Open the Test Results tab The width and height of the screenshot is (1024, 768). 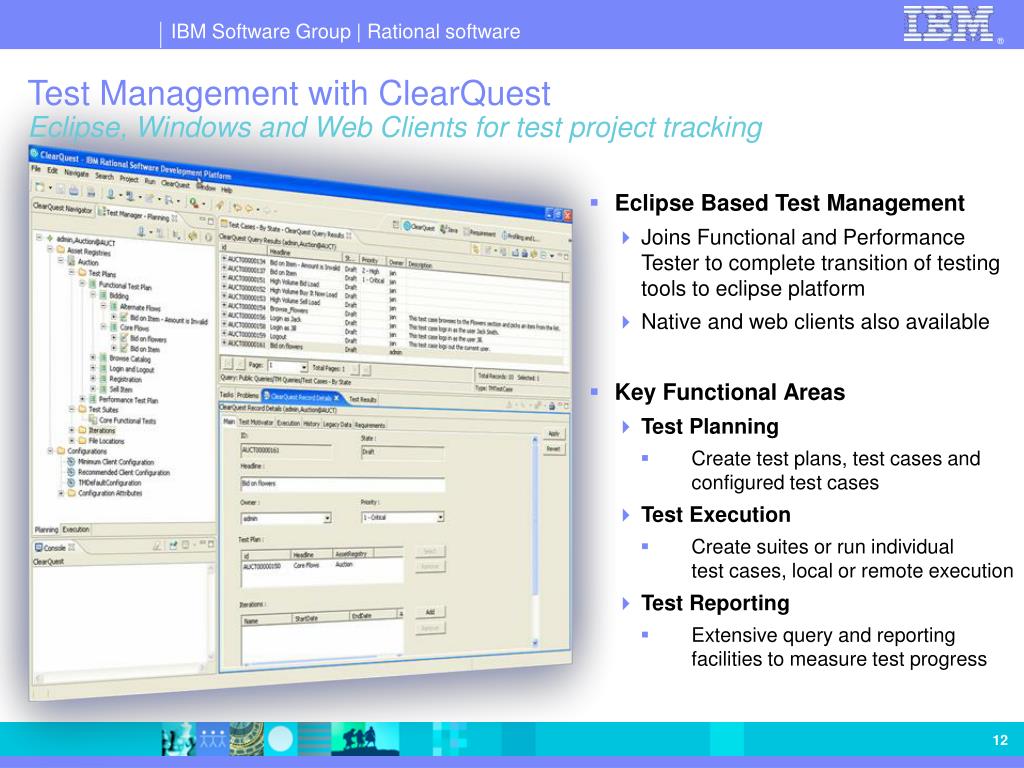coord(362,399)
